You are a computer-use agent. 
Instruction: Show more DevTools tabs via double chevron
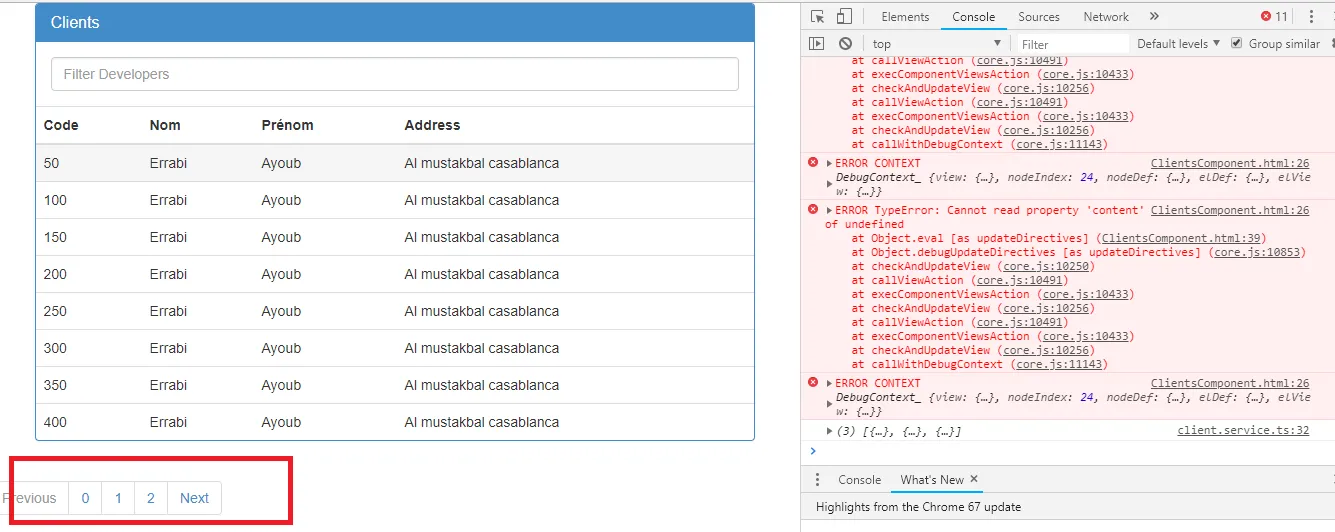1154,17
